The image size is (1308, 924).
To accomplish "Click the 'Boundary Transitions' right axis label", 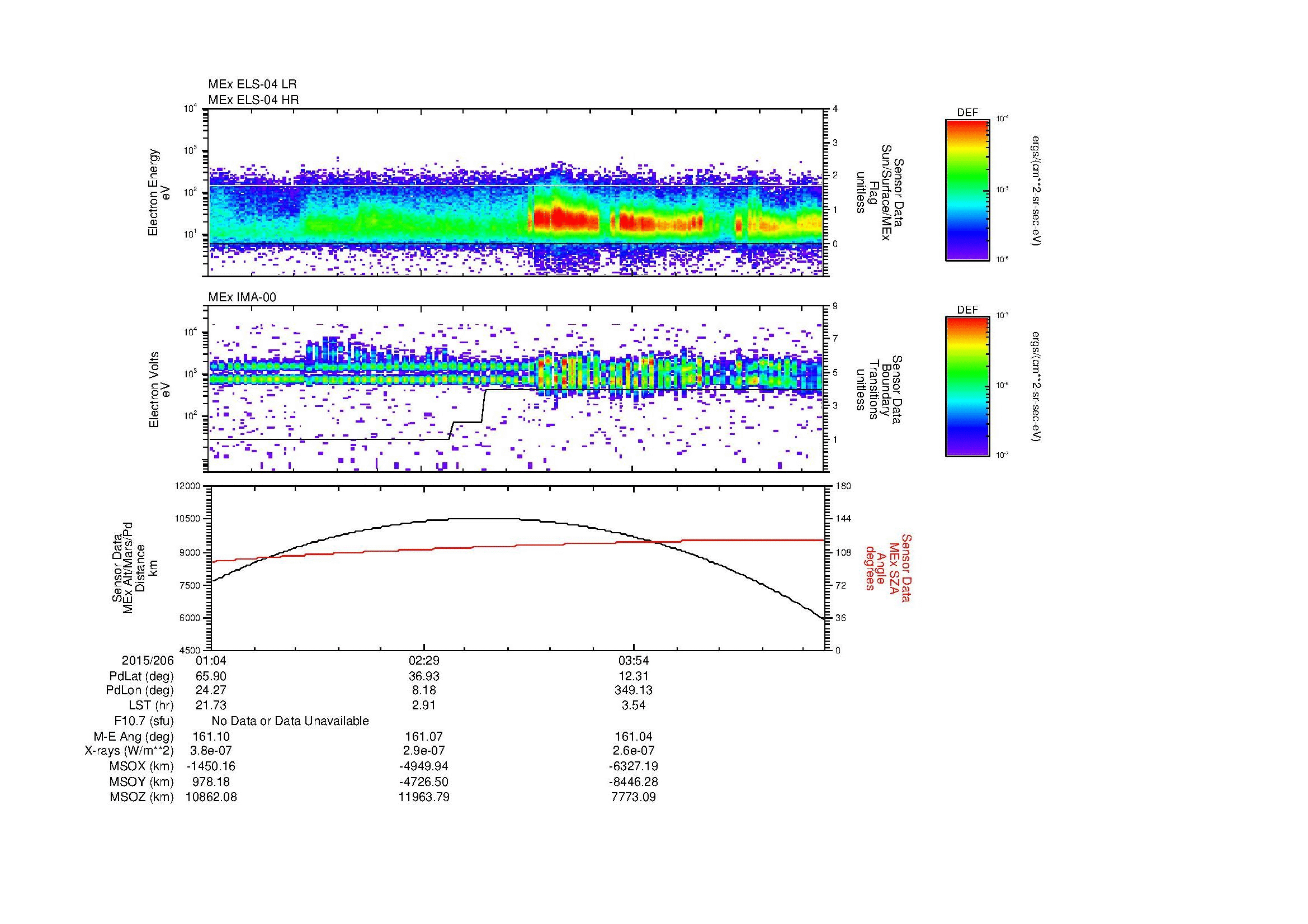I will [x=881, y=390].
